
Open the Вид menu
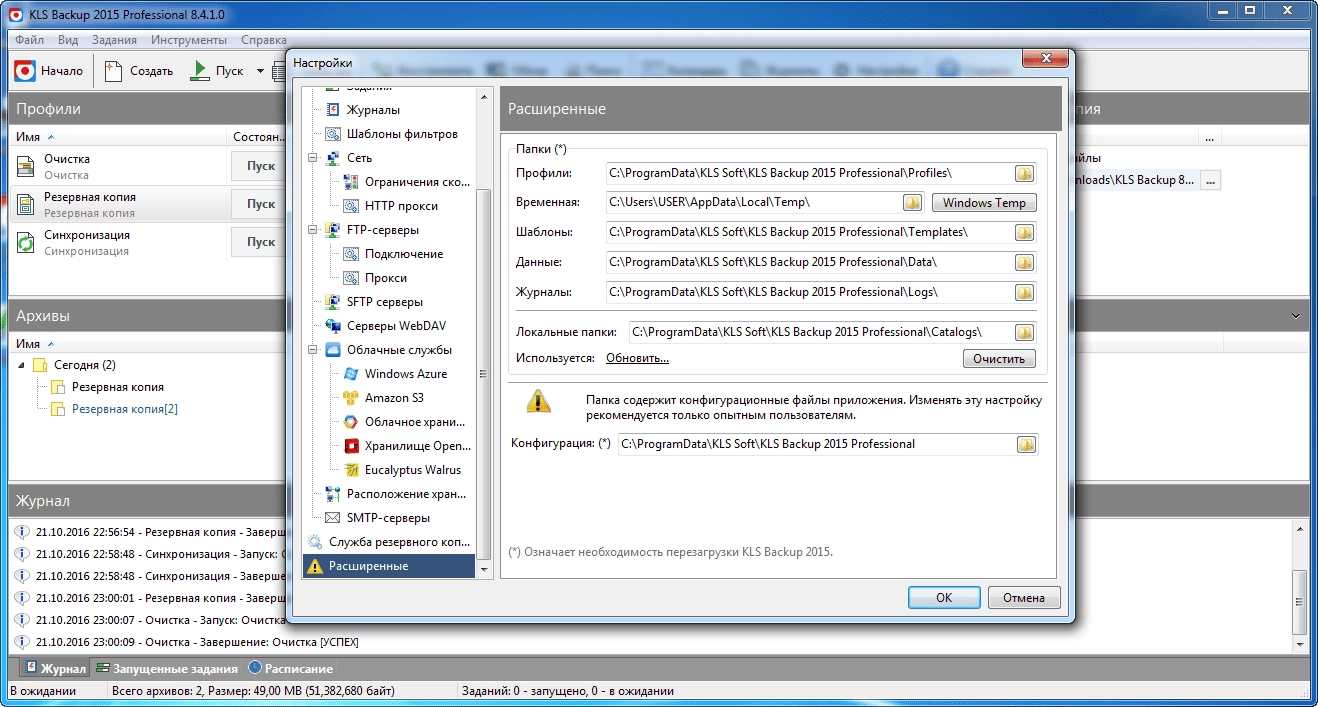coord(68,41)
